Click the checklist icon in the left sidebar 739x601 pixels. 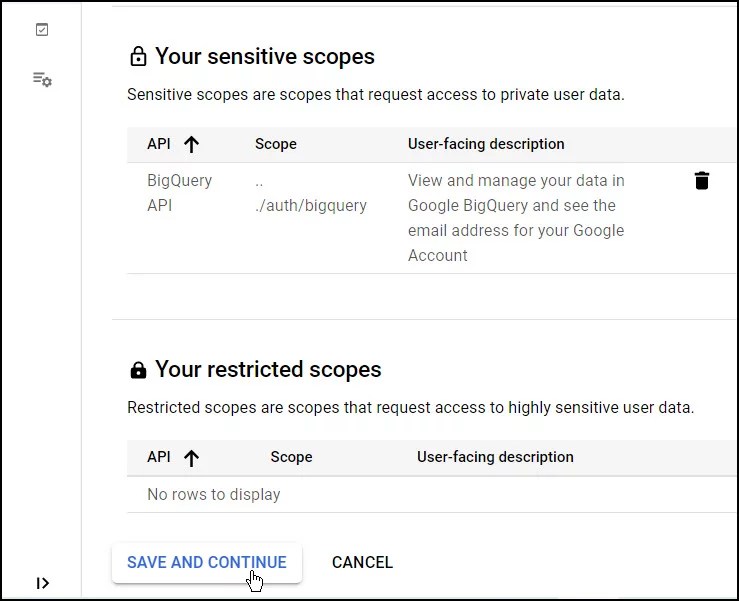point(42,30)
